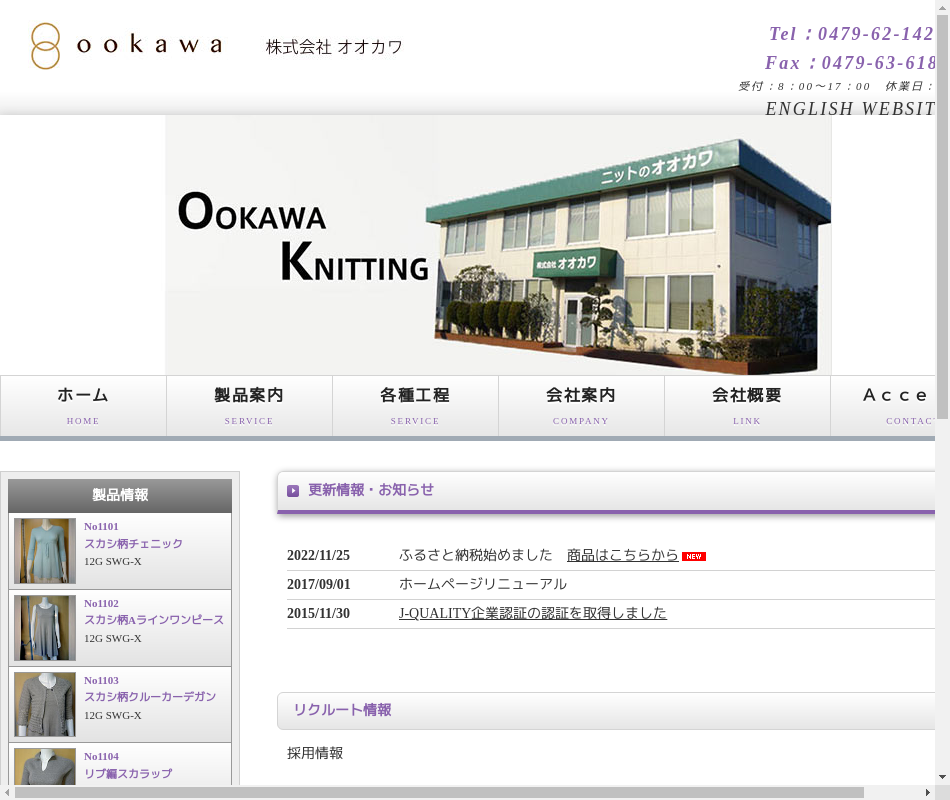Select the No1104 リブ編スカラップ product
950x800 pixels.
click(x=127, y=773)
